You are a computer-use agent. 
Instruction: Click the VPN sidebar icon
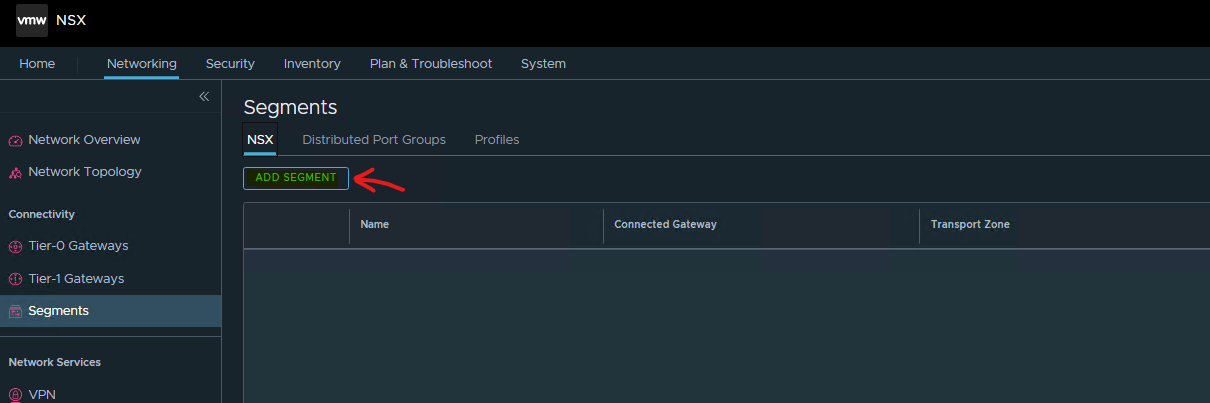(15, 394)
